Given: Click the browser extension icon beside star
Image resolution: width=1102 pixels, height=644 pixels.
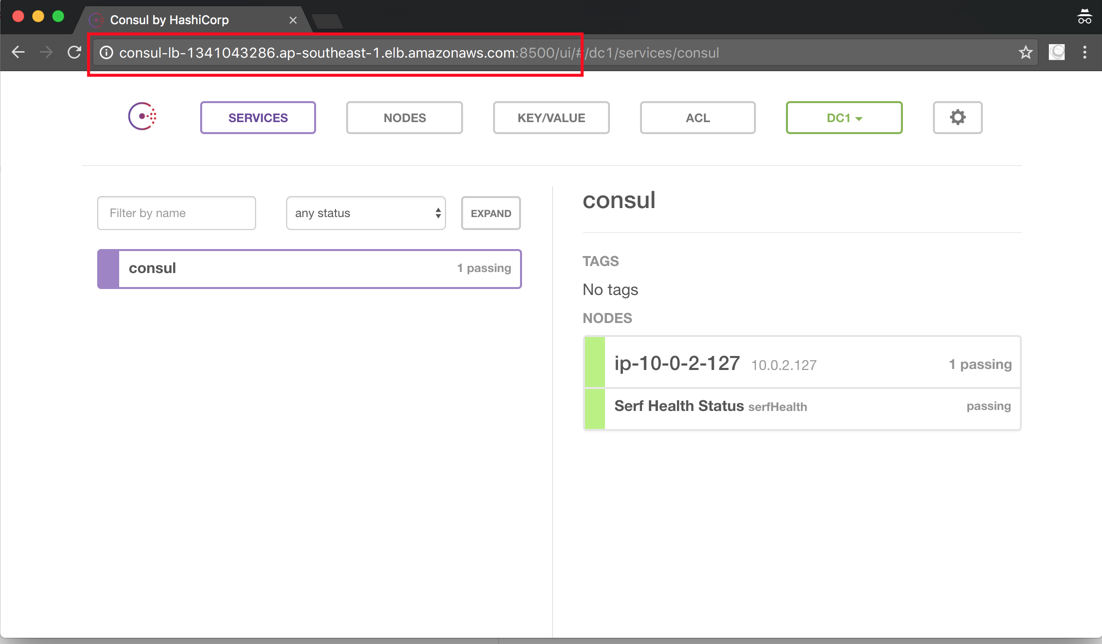Looking at the screenshot, I should click(1056, 52).
